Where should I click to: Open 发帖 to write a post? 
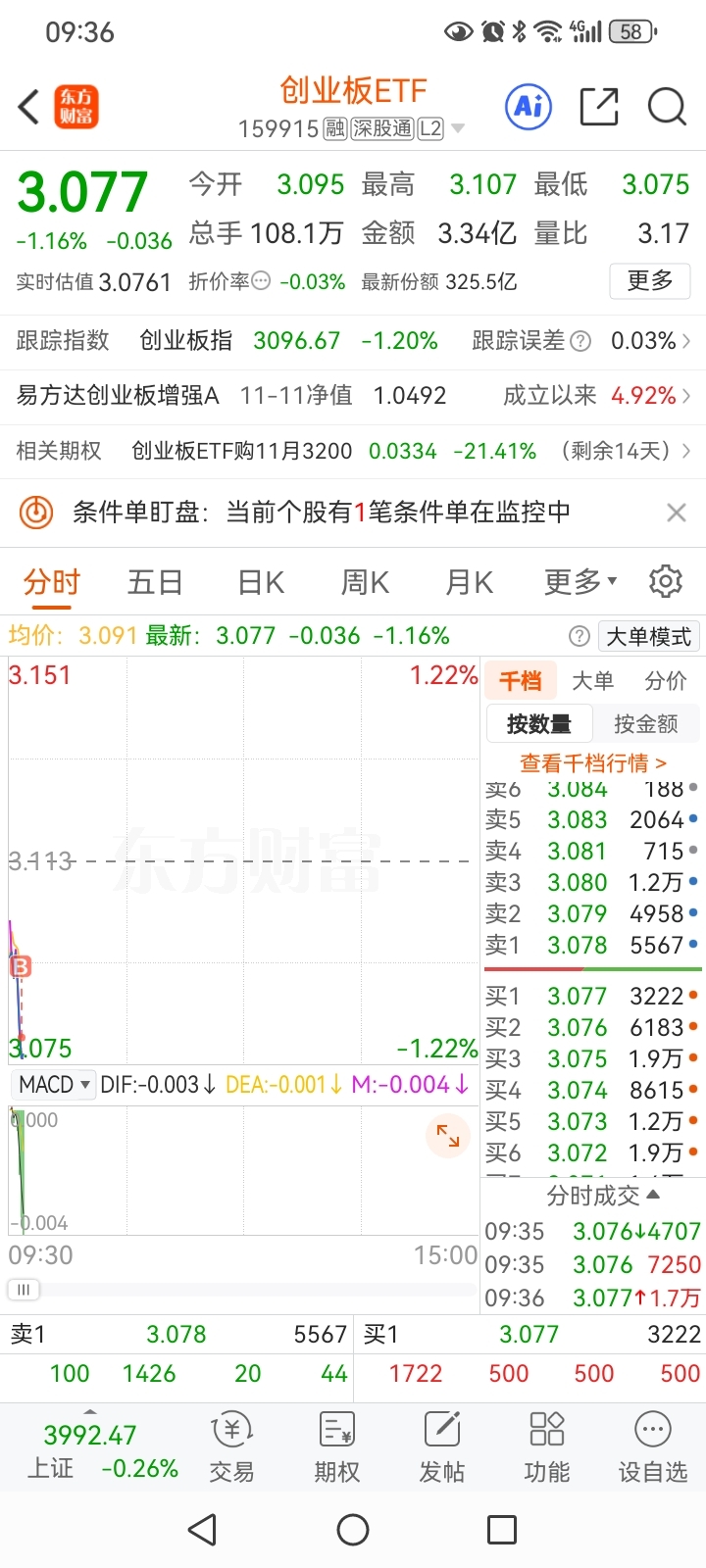(x=441, y=1448)
